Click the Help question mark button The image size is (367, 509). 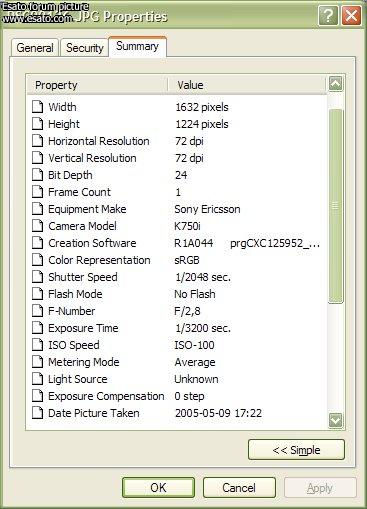point(328,15)
